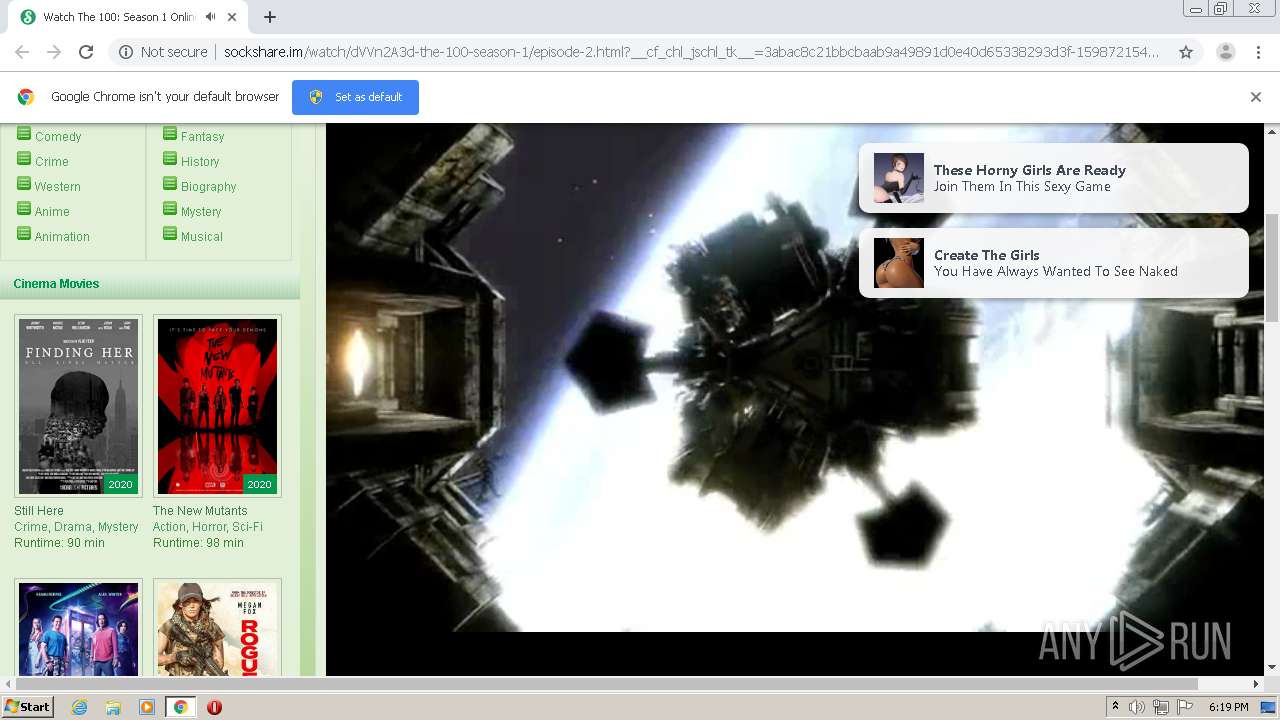Open a new browser tab
1280x720 pixels.
(x=270, y=17)
